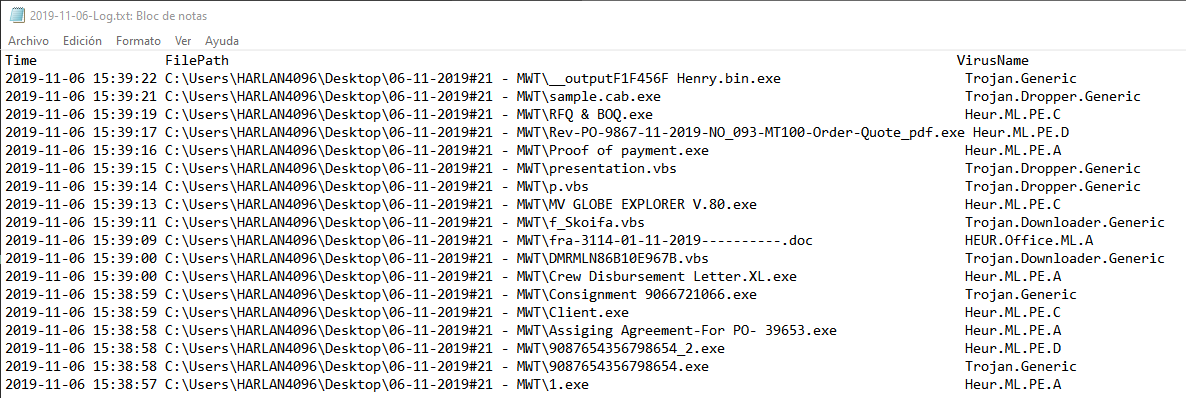Open the Archivo menu
The height and width of the screenshot is (398, 1186).
(x=28, y=41)
